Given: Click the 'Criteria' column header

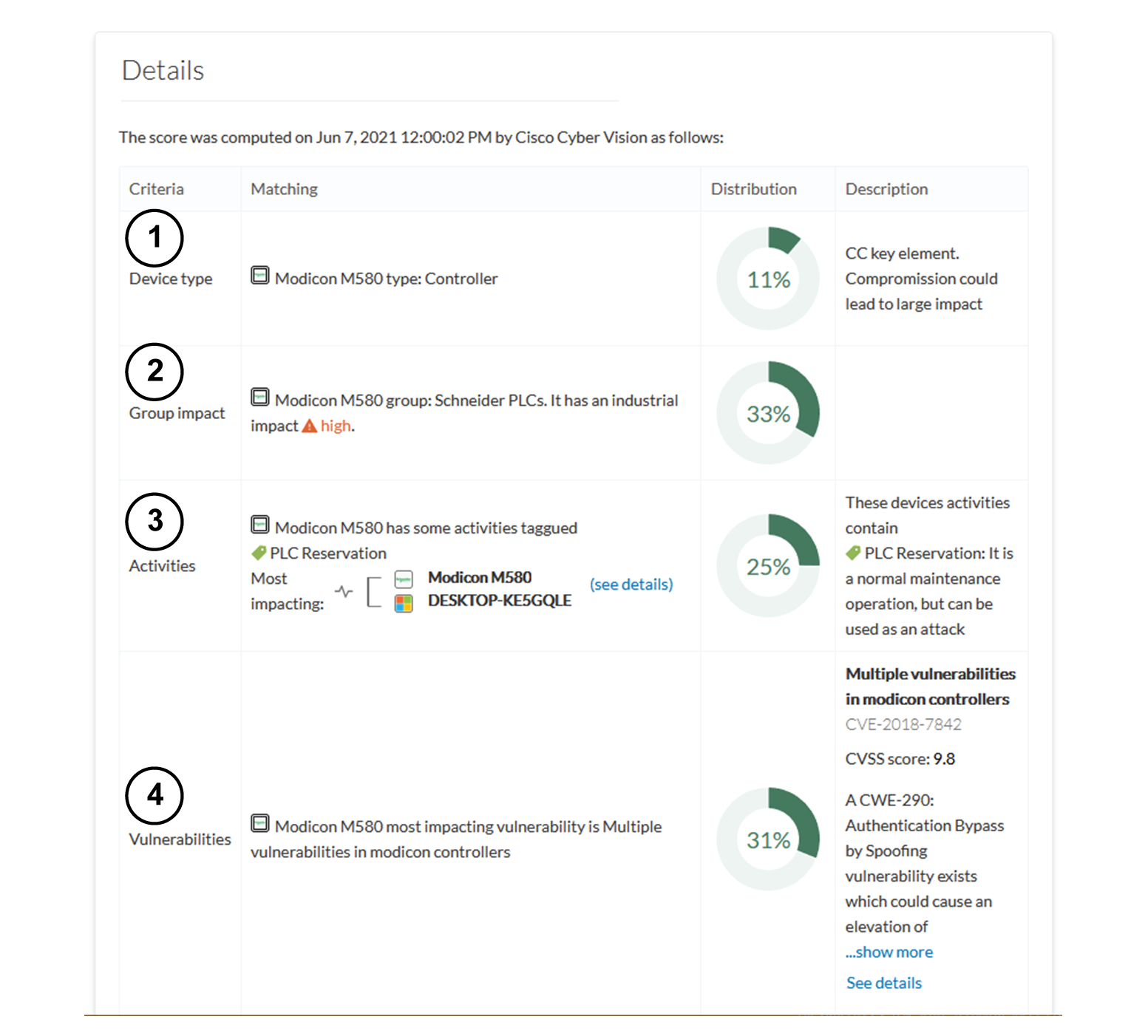Looking at the screenshot, I should (x=156, y=189).
